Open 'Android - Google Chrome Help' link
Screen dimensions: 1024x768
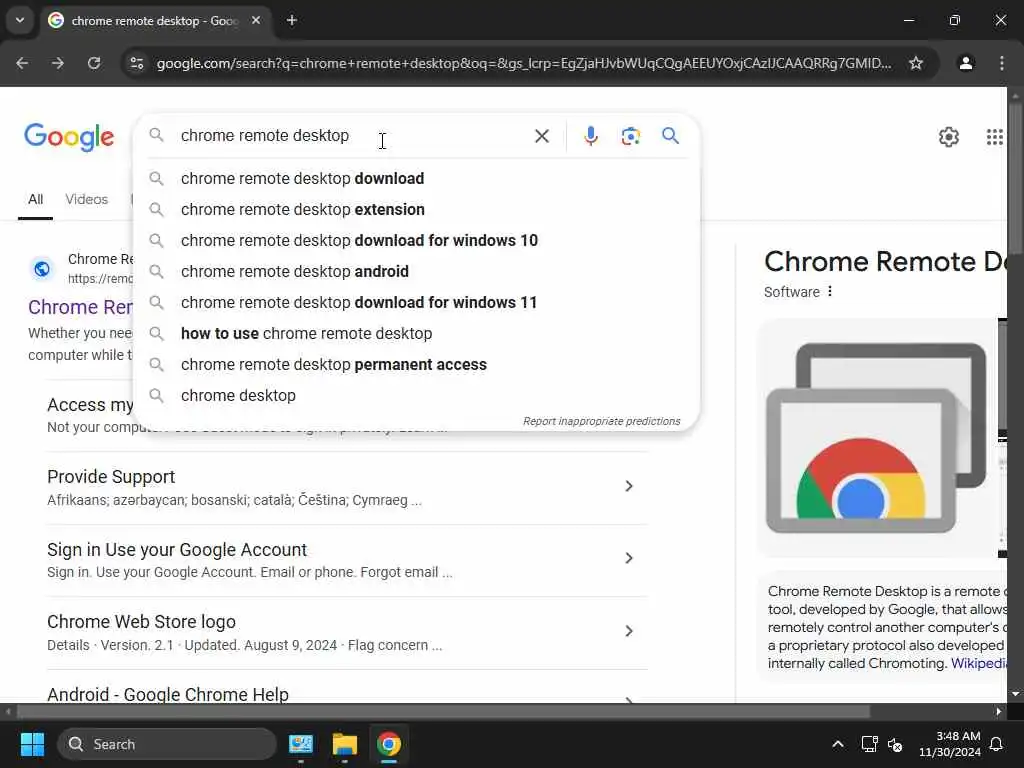(x=168, y=694)
